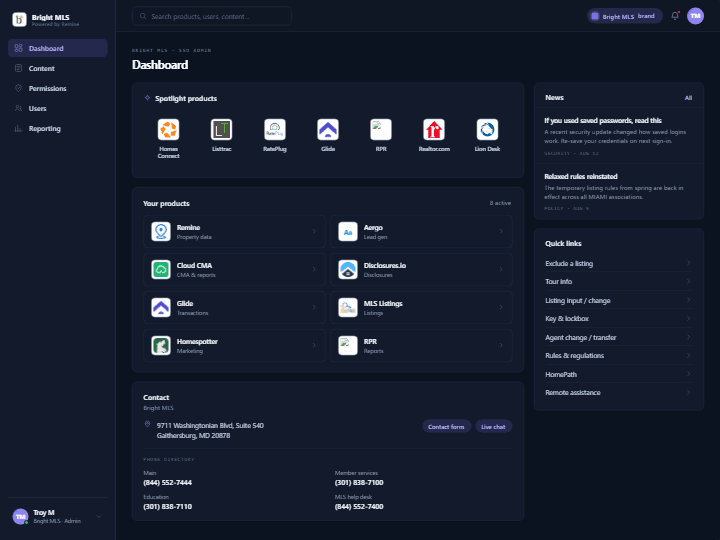Launch Realtor.com spotlight icon
Viewport: 720px width, 540px height.
[434, 129]
